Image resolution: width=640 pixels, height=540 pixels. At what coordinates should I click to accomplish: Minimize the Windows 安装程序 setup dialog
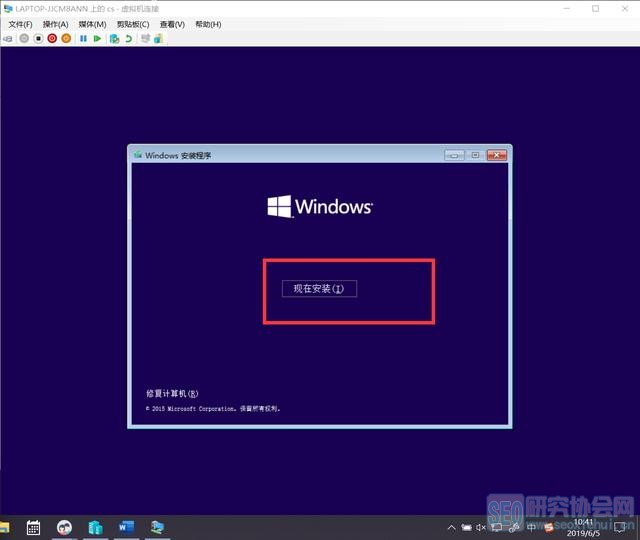454,155
